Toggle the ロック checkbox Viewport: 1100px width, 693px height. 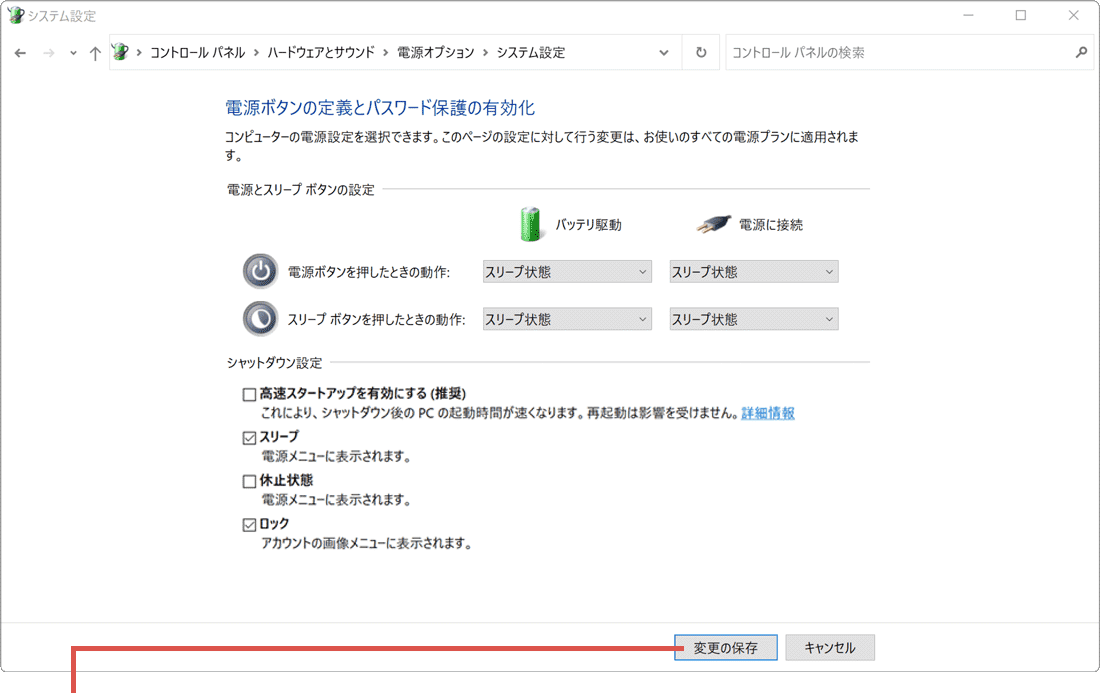tap(250, 524)
